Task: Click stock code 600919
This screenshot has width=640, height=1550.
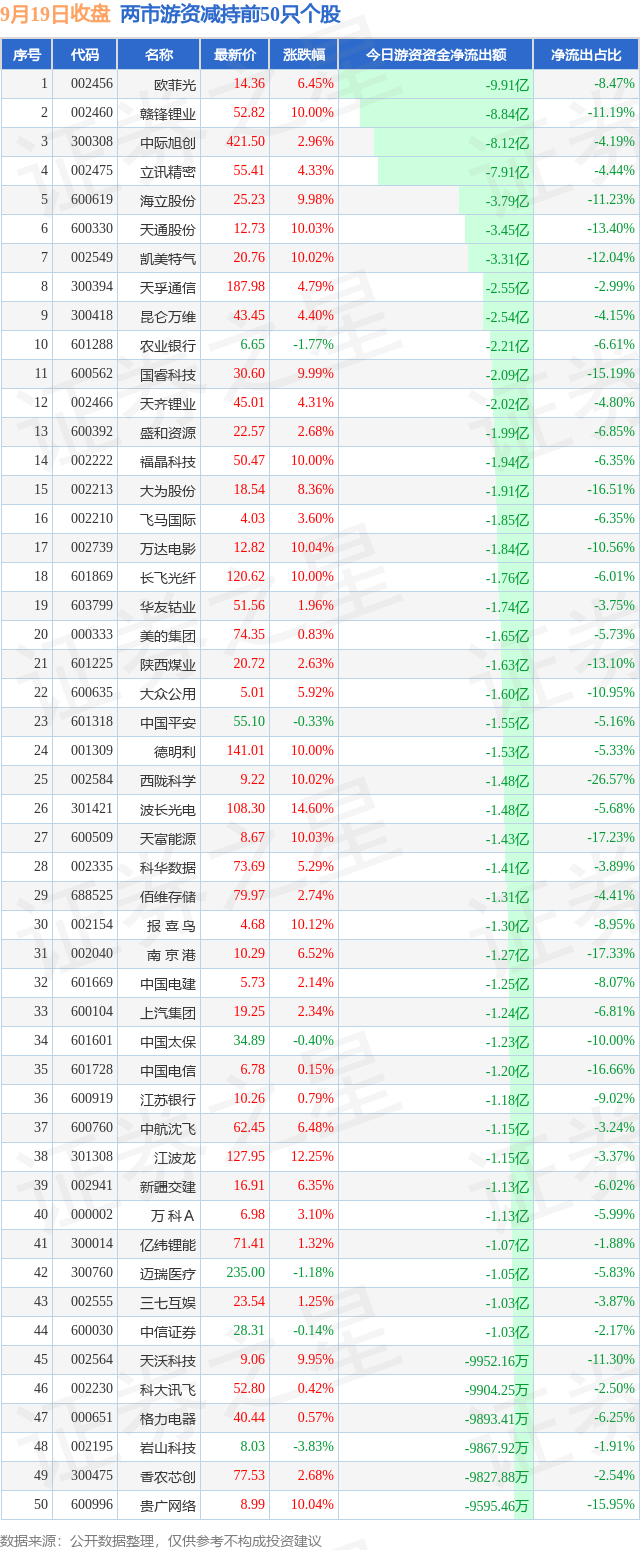Action: pyautogui.click(x=91, y=1099)
